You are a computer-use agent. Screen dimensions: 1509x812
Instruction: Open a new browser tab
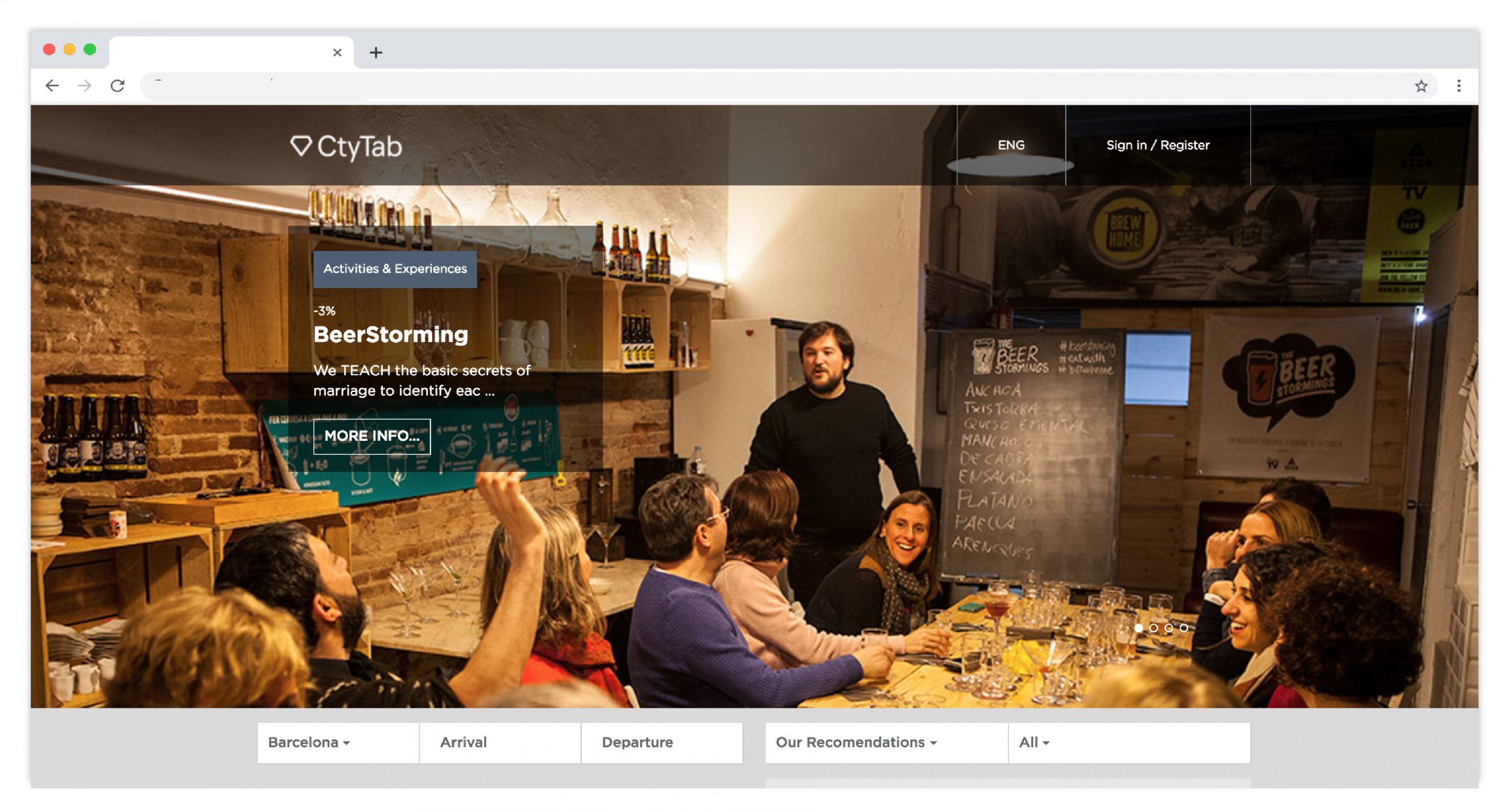tap(375, 53)
